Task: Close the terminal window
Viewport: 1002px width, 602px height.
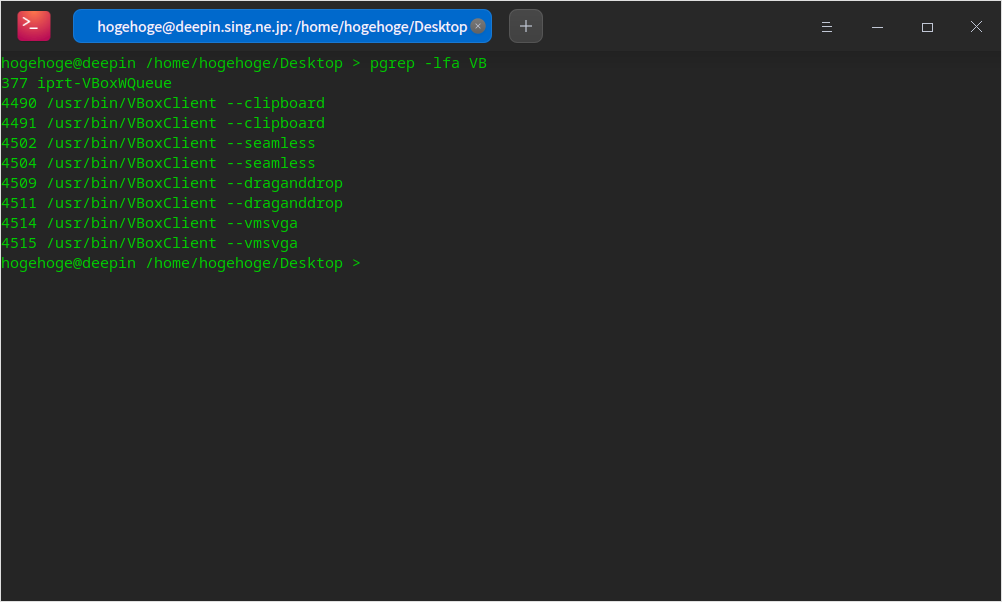Action: click(976, 27)
